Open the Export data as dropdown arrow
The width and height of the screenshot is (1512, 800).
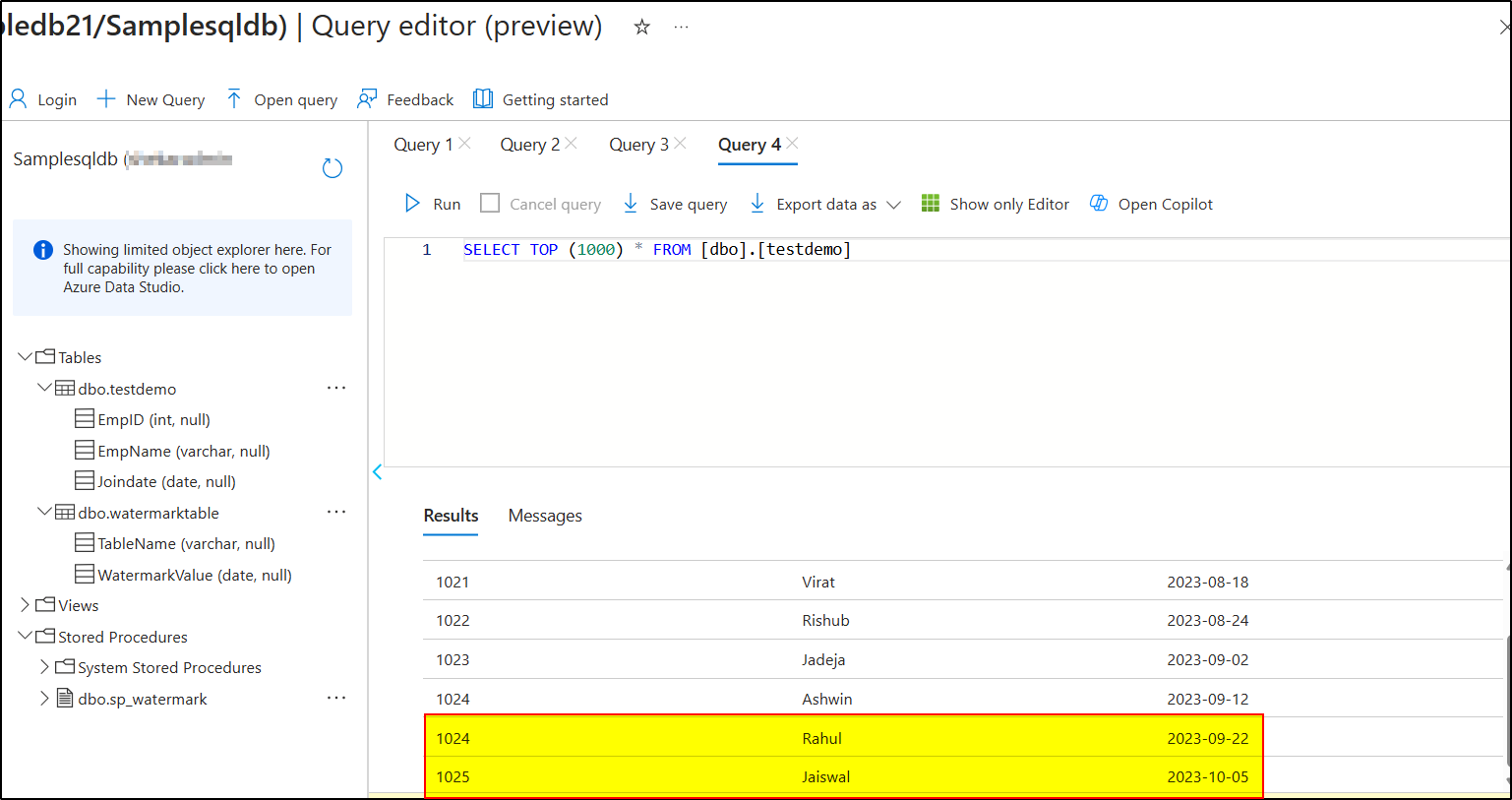point(893,205)
